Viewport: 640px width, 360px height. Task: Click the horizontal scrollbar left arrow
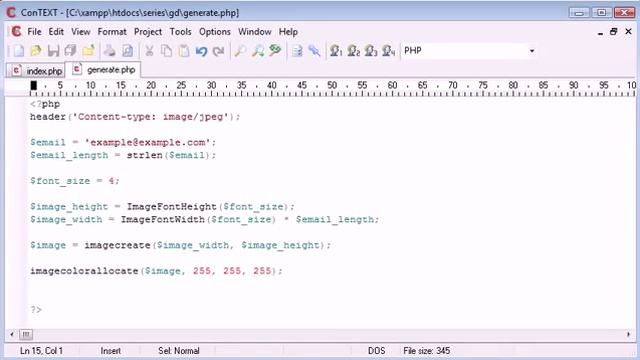[12, 334]
